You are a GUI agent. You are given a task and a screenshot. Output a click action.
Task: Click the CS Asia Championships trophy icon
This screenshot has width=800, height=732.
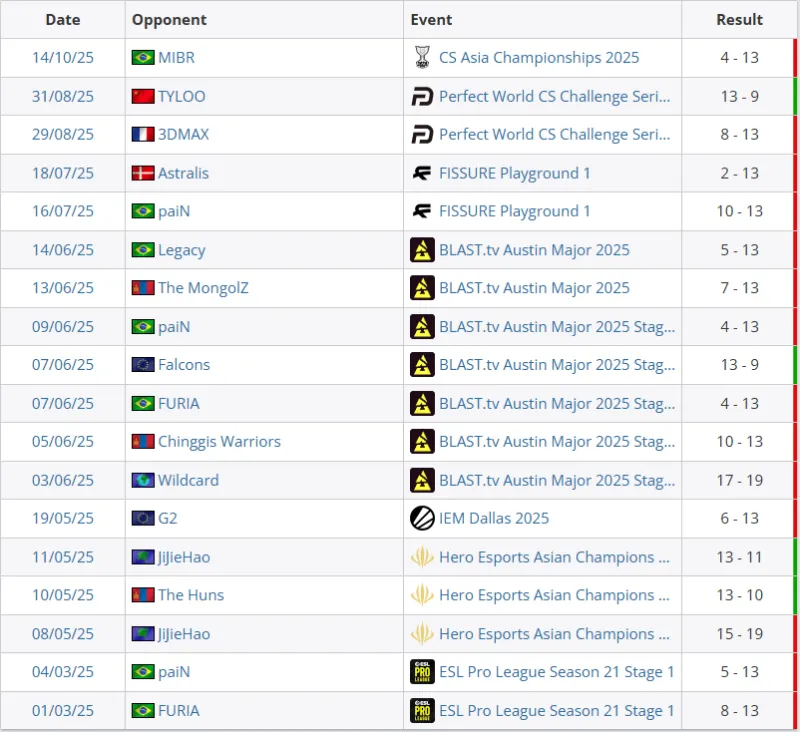(x=422, y=58)
